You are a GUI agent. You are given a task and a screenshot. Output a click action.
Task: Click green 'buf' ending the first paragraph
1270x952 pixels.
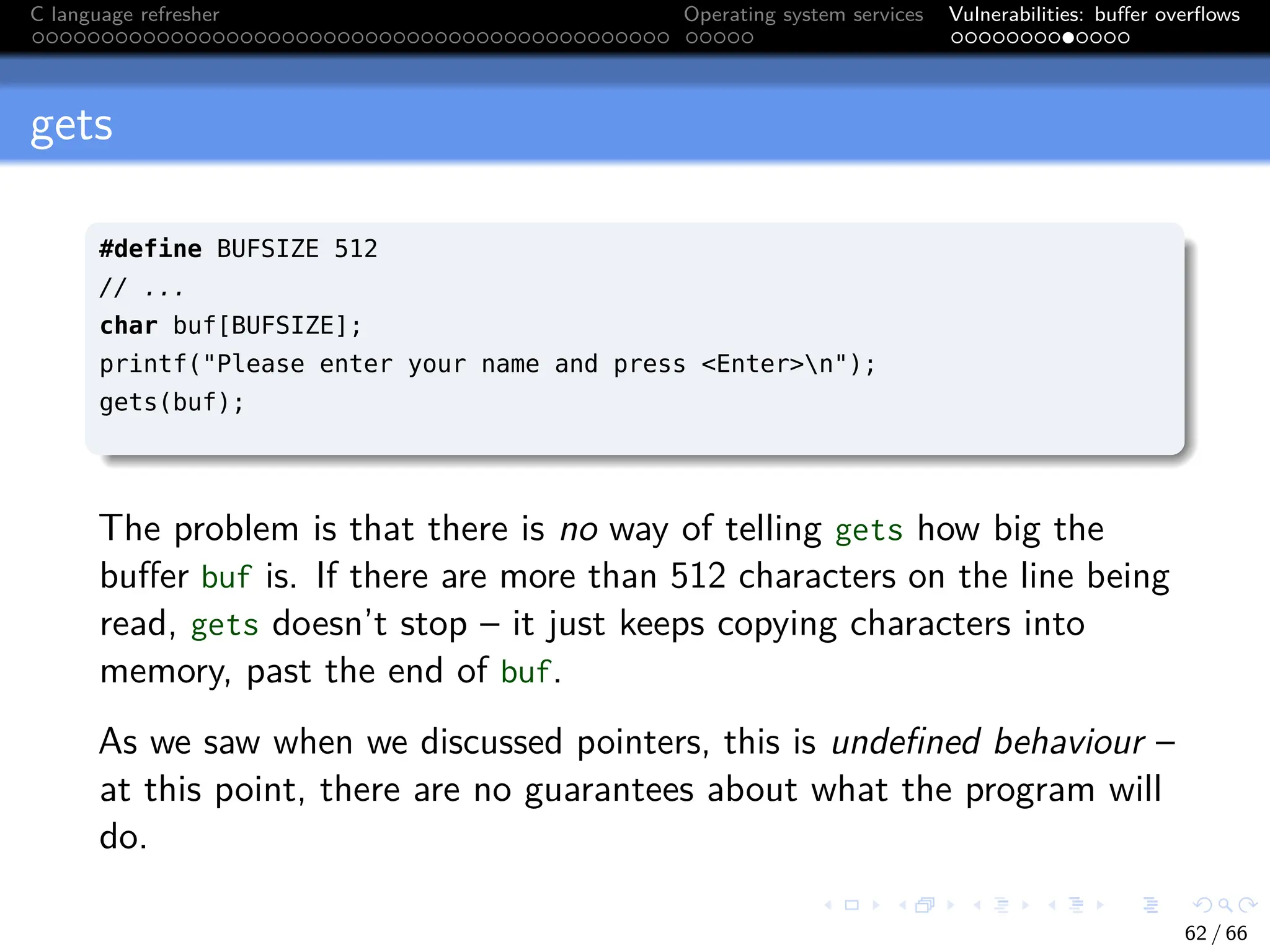pos(526,672)
